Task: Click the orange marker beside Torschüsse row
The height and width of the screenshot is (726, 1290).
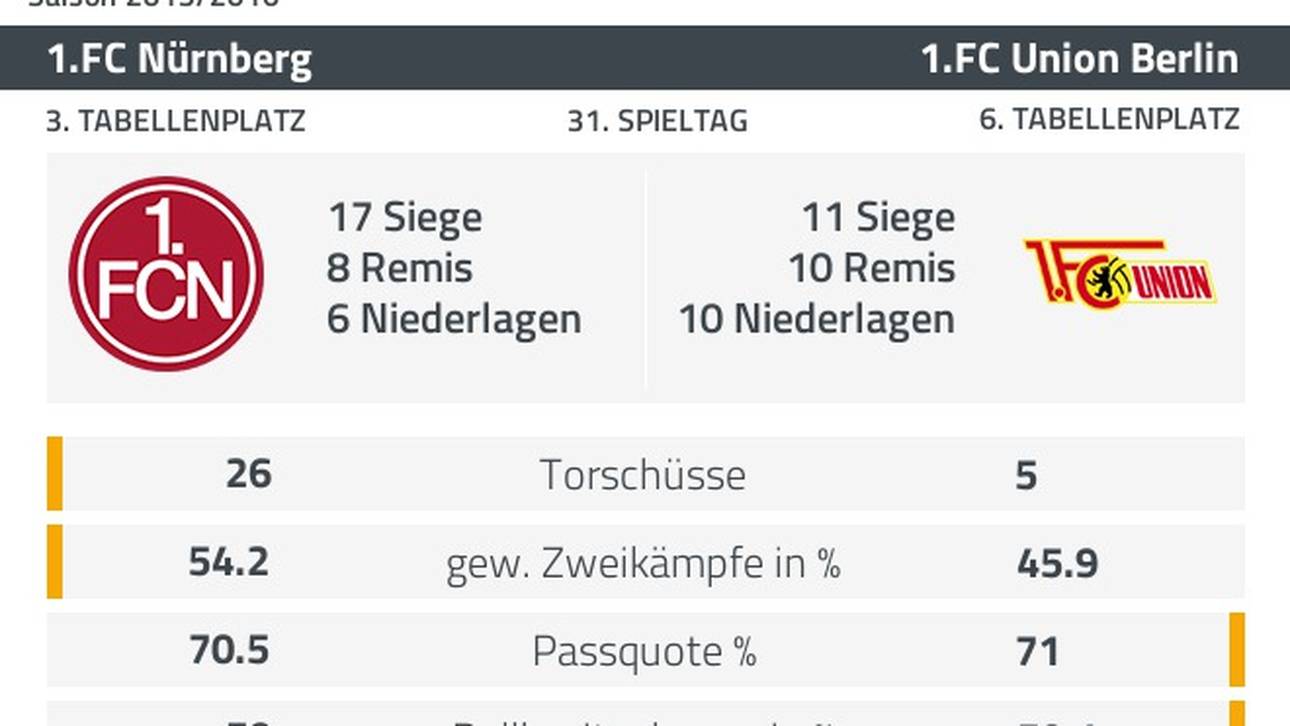Action: tap(55, 474)
